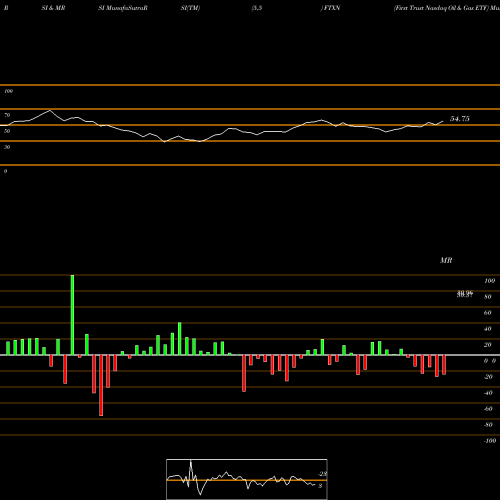Click the FTXN ticker symbol text
Image resolution: width=500 pixels, height=500 pixels.
point(332,8)
